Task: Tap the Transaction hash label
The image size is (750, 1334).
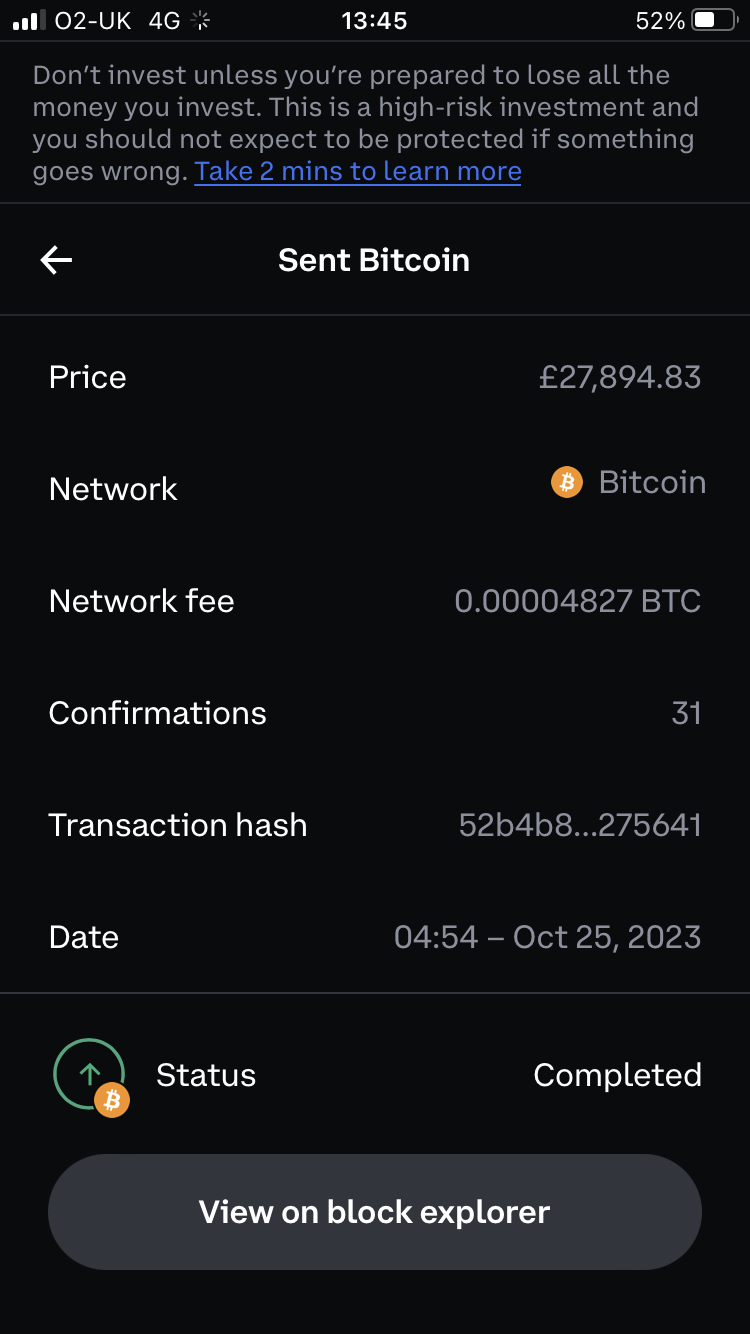Action: pos(178,825)
